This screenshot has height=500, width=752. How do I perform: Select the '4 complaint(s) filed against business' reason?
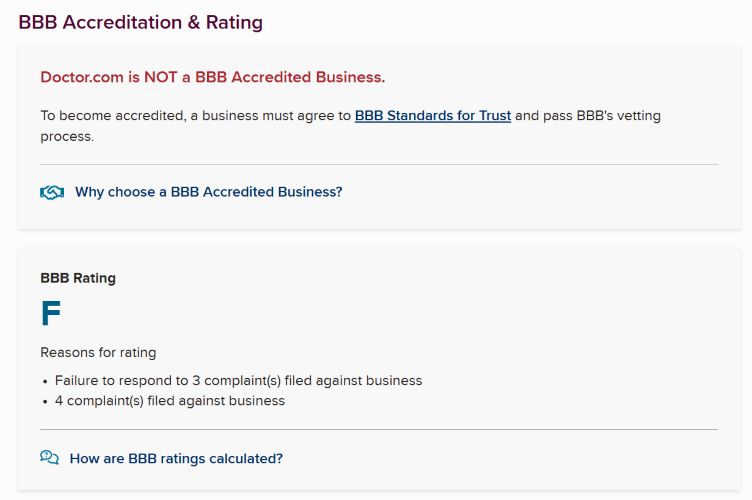(x=170, y=401)
